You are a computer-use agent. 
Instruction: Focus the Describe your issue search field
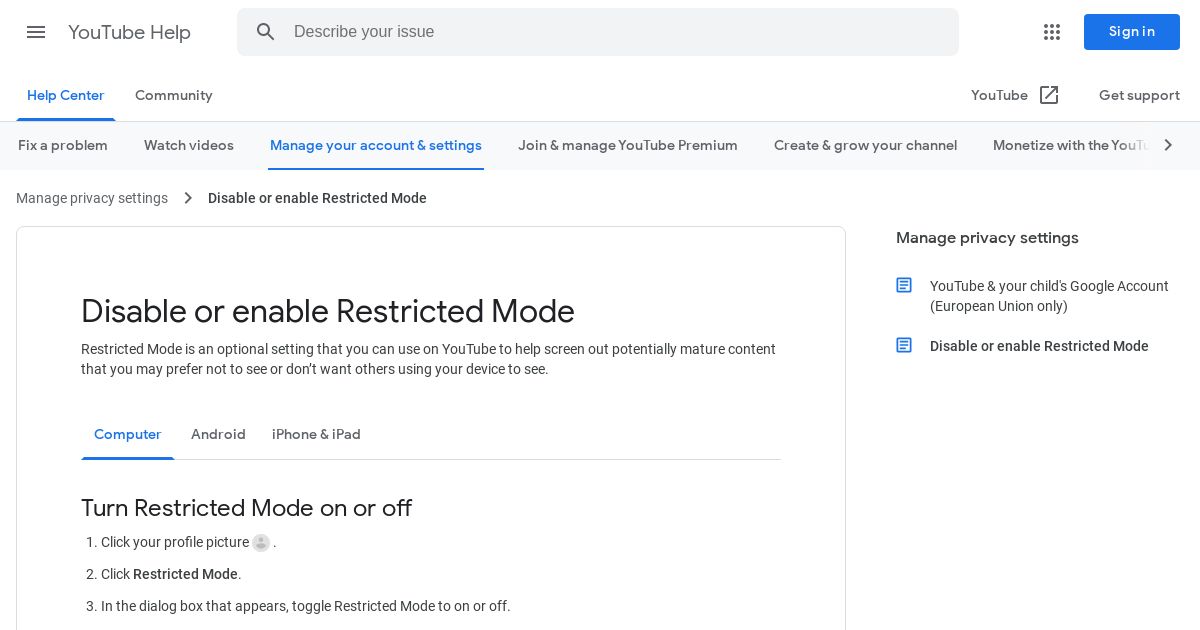click(598, 32)
